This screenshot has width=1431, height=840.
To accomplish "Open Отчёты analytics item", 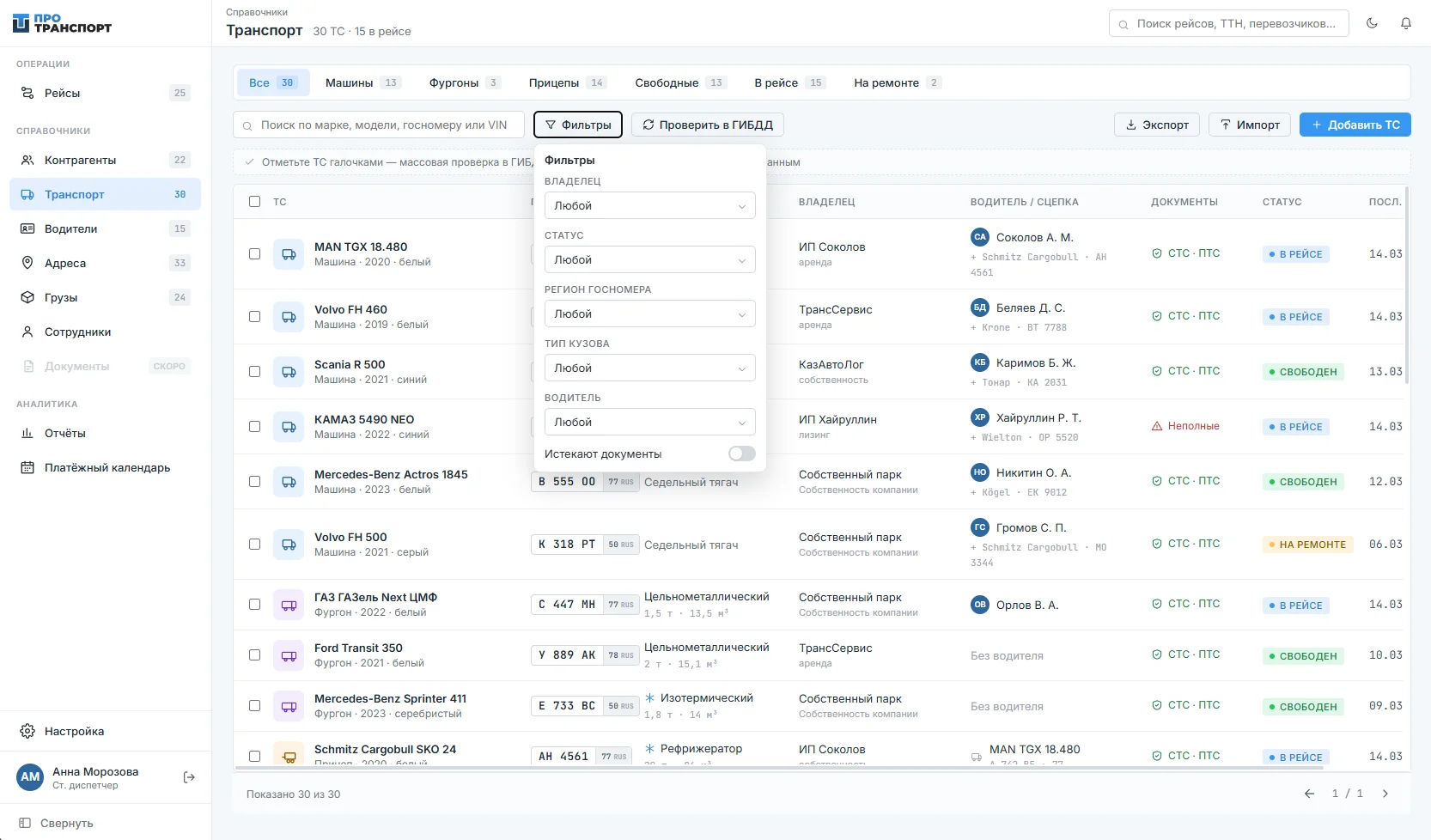I will (106, 433).
